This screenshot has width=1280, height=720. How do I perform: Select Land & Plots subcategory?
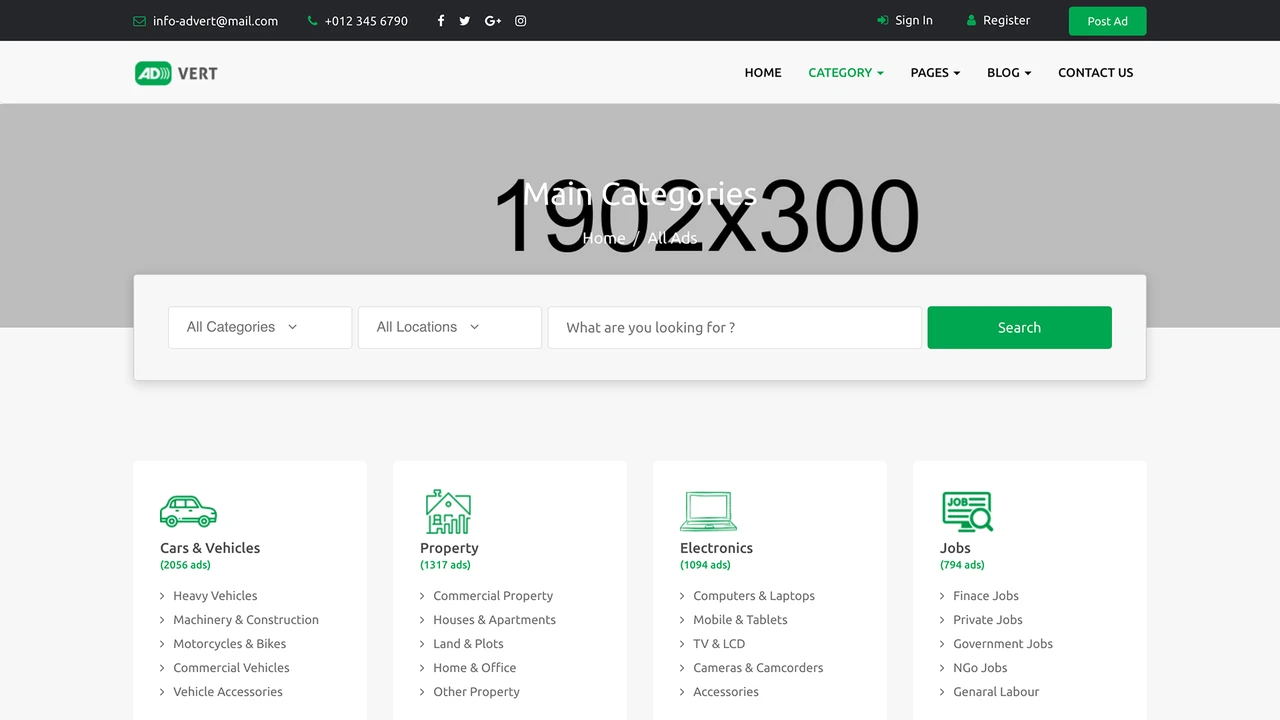[x=468, y=644]
